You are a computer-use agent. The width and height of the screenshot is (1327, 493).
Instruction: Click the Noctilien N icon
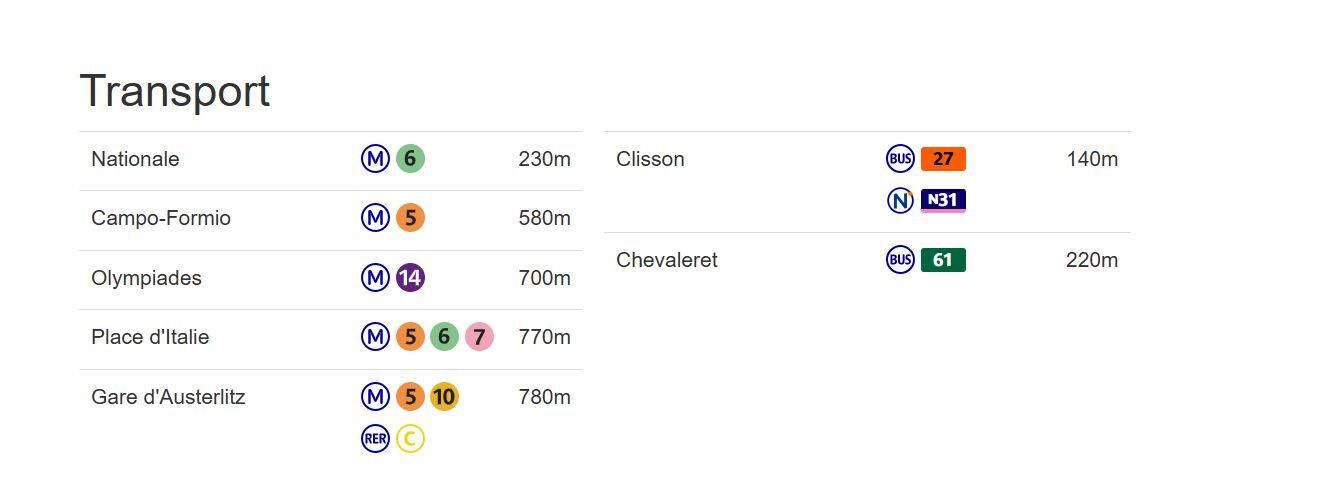pos(900,200)
